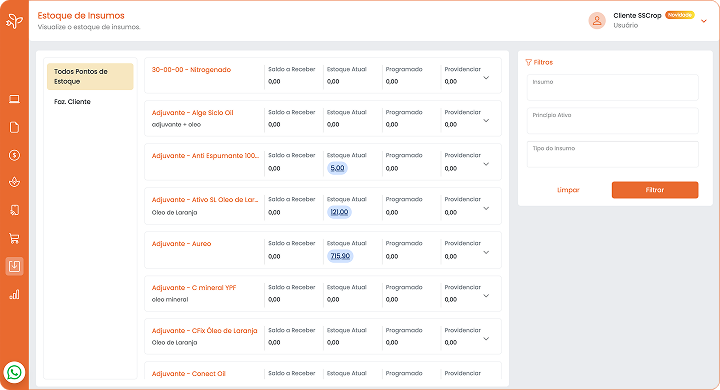
Task: Click the Cliente SSCrop user name
Action: (x=637, y=16)
